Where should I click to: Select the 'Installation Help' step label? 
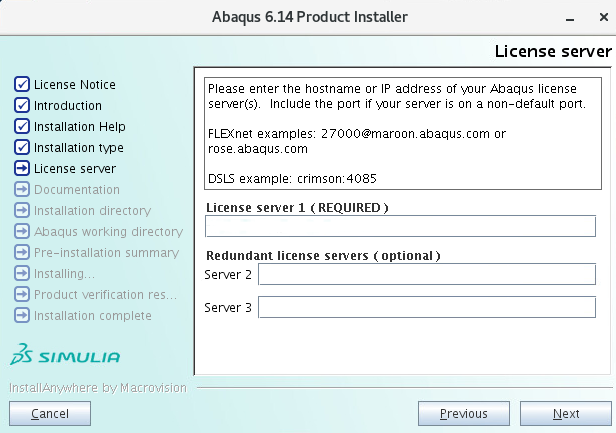(x=80, y=127)
